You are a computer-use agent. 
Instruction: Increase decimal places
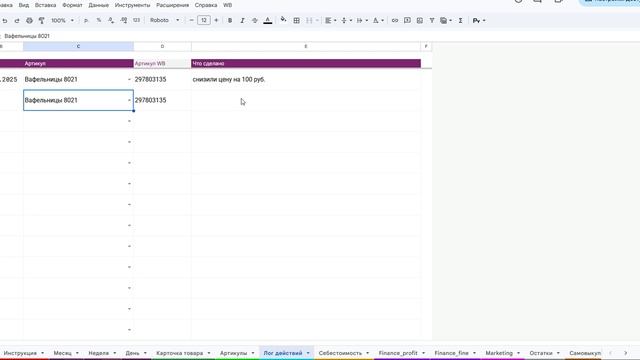(x=124, y=20)
